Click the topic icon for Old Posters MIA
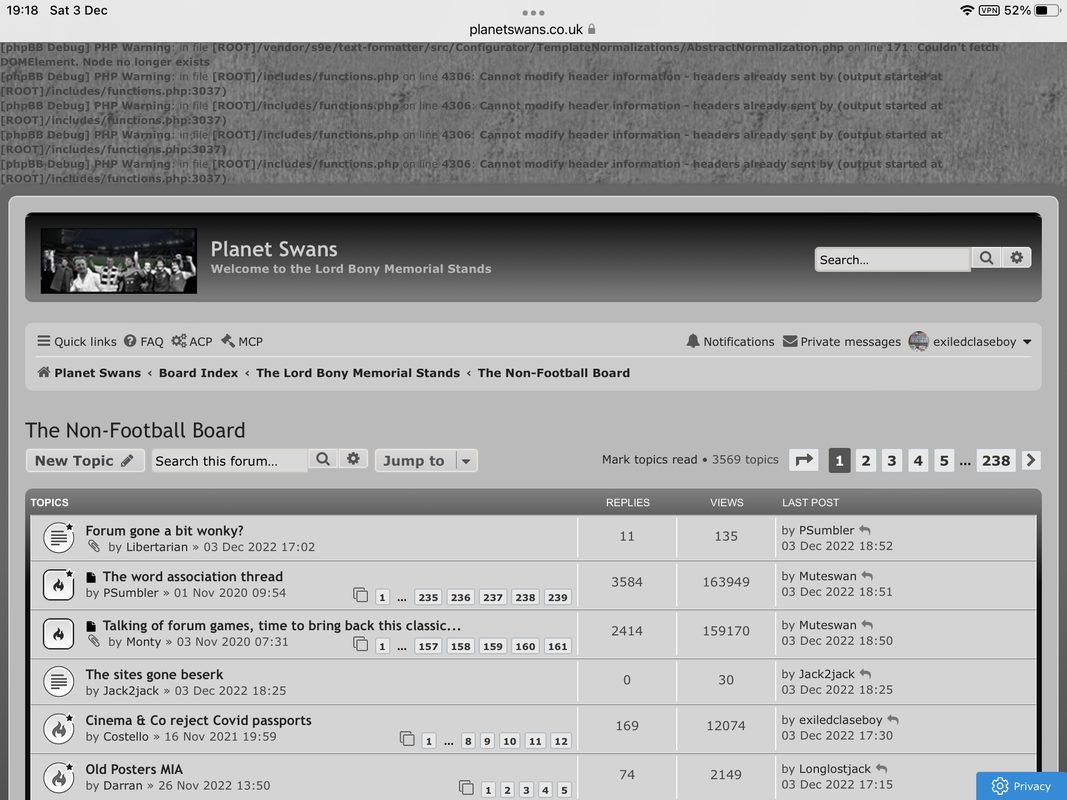 pyautogui.click(x=59, y=778)
